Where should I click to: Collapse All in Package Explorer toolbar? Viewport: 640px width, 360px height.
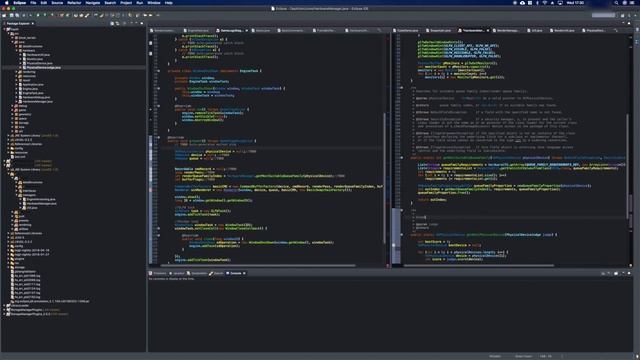112,24
